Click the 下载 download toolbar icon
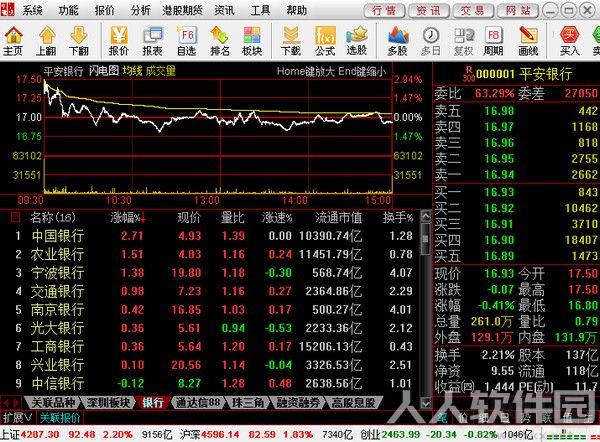Viewport: 600px width, 442px height. coord(291,41)
